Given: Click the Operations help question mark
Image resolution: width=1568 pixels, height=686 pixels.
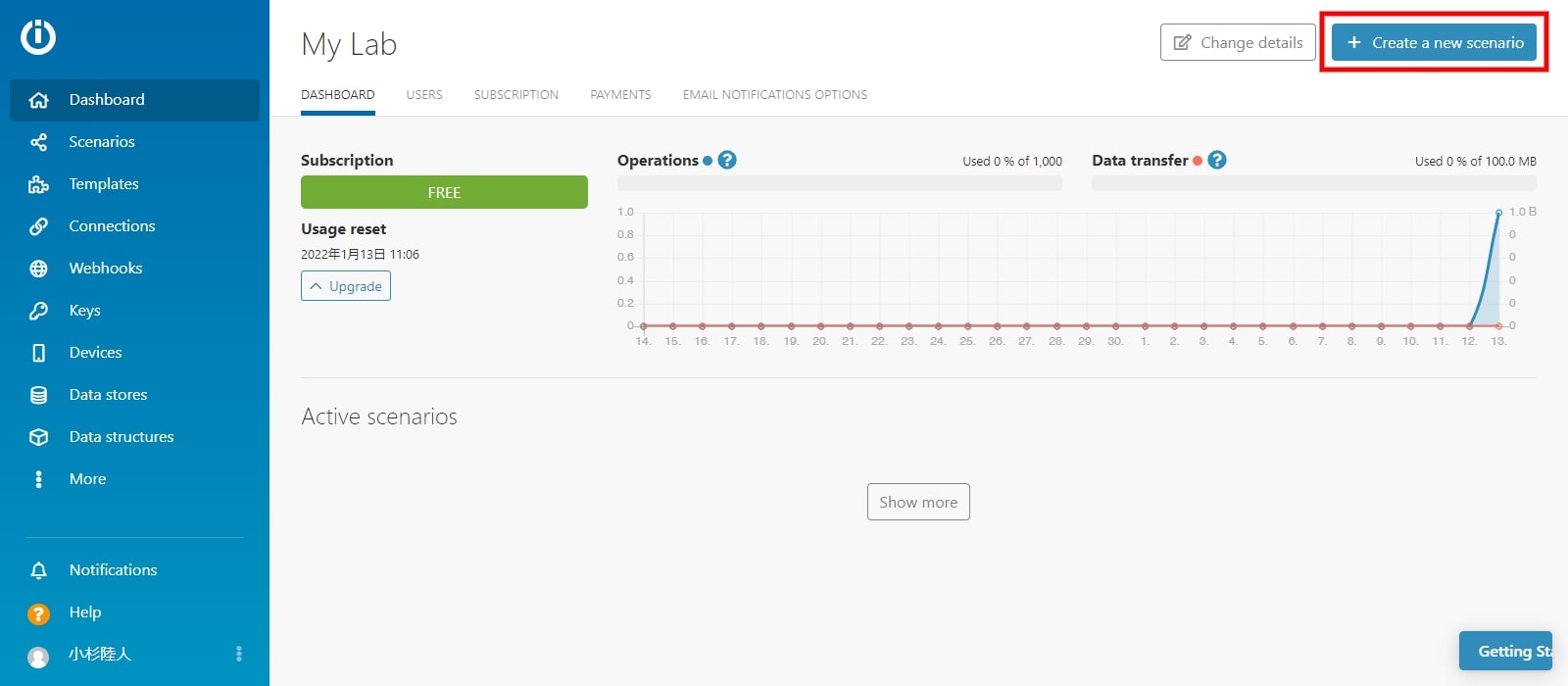Looking at the screenshot, I should (727, 160).
